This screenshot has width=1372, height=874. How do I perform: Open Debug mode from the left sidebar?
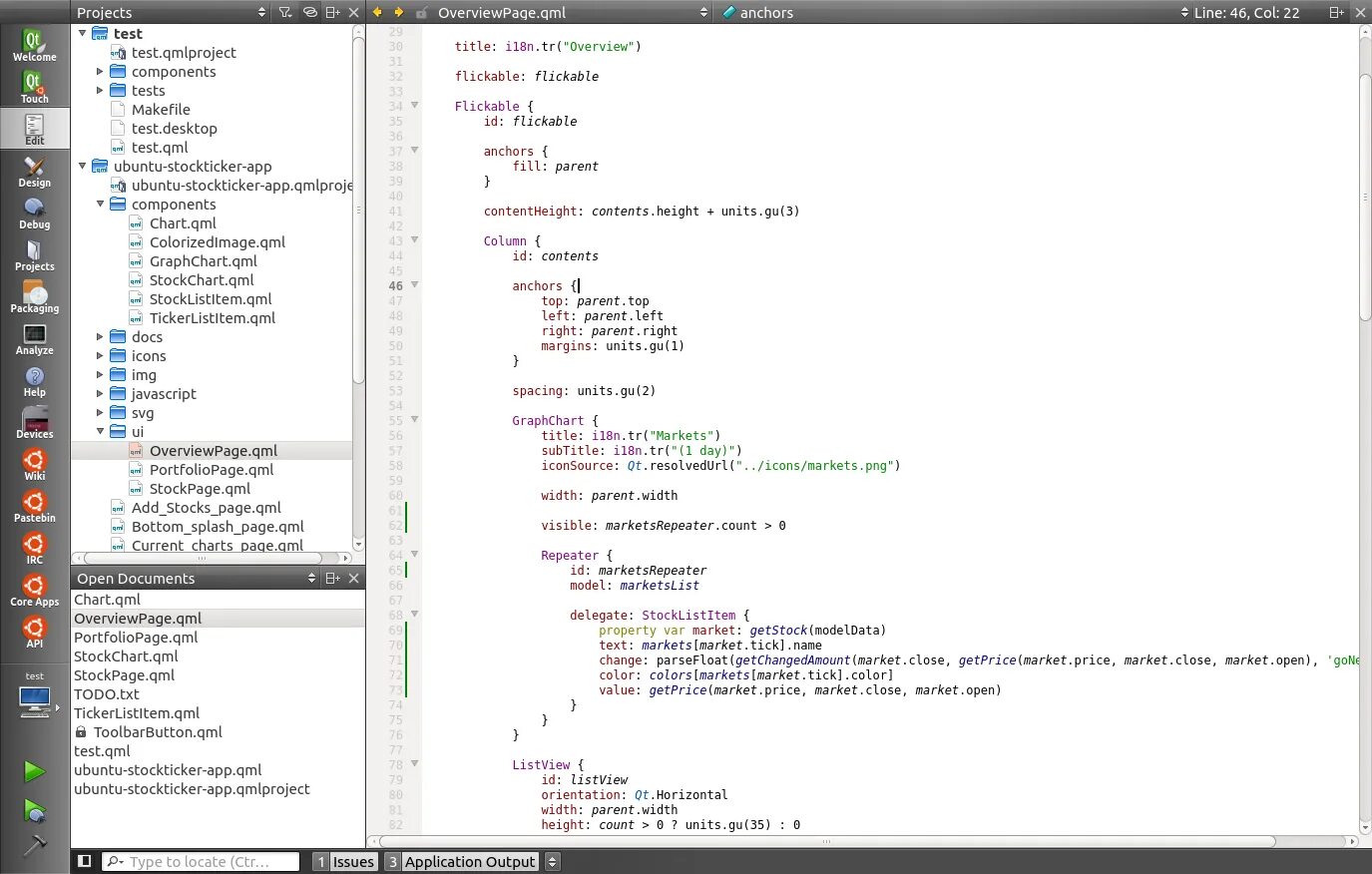(x=34, y=213)
